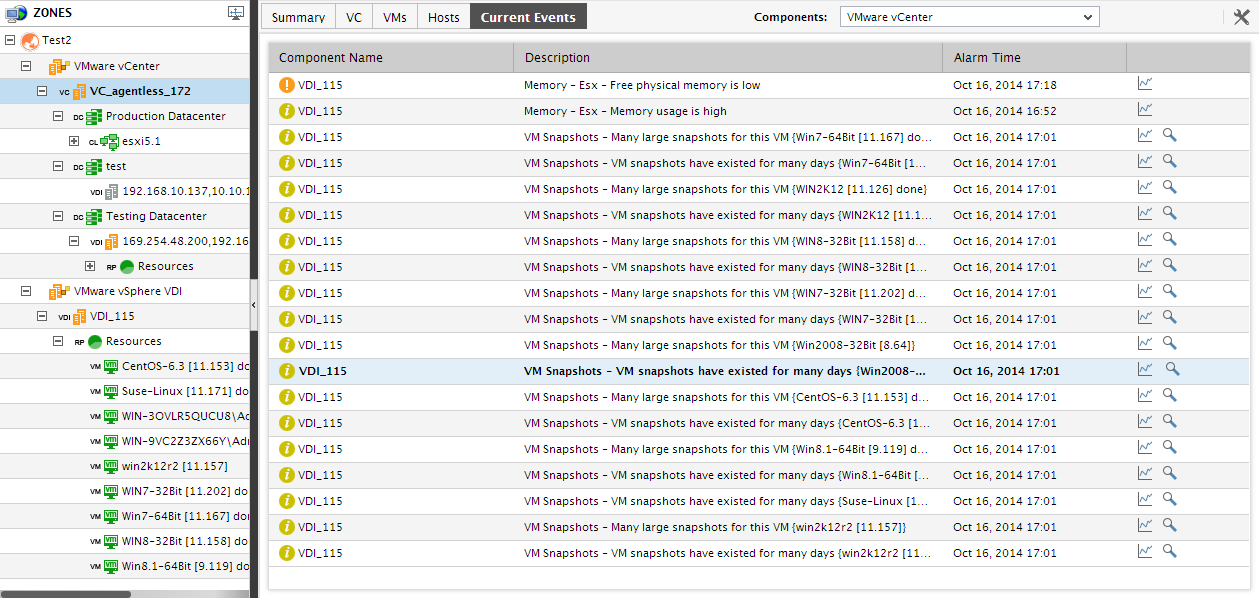Screen dimensions: 1259x598
Task: Click the VC_agentless_172 server icon
Action: tap(79, 91)
